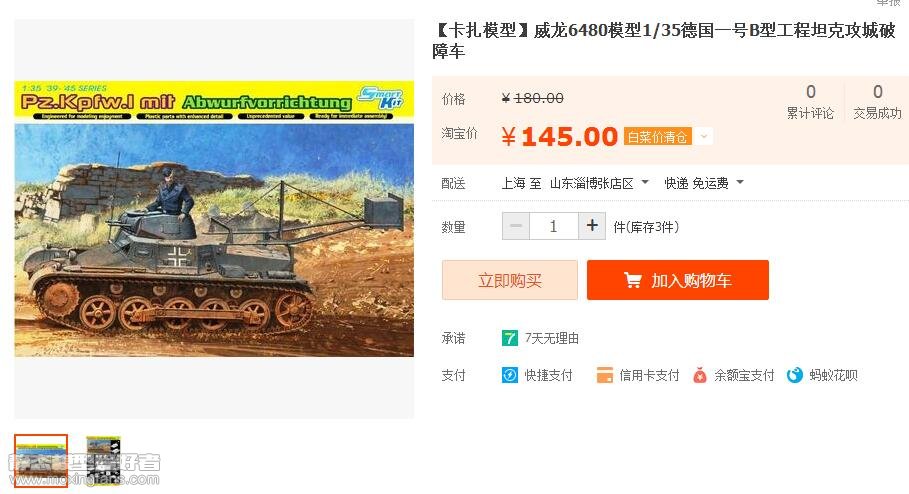Decrease quantity with the minus button

click(516, 226)
